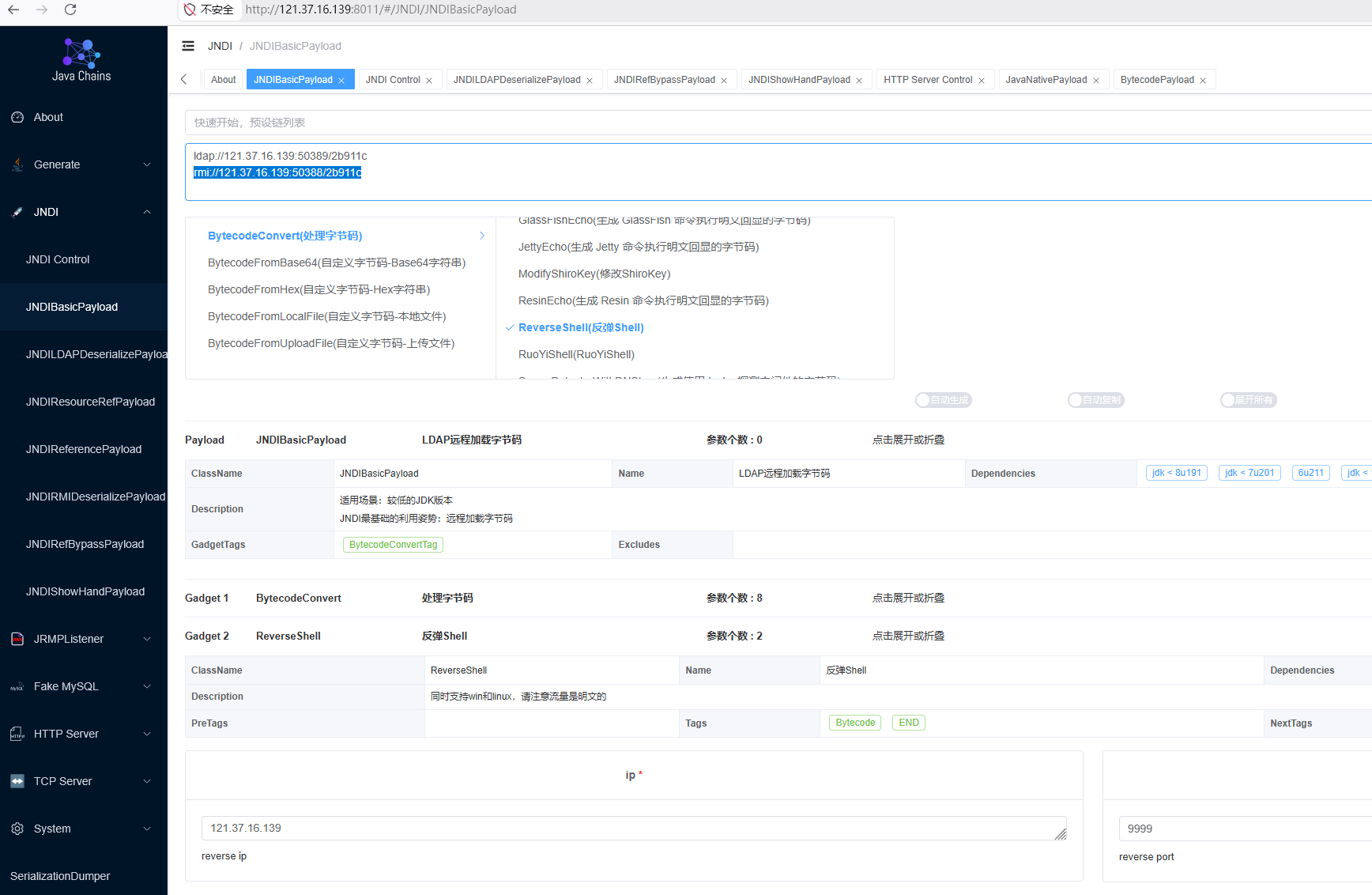The image size is (1372, 895).
Task: Click the System gear icon
Action: click(17, 829)
